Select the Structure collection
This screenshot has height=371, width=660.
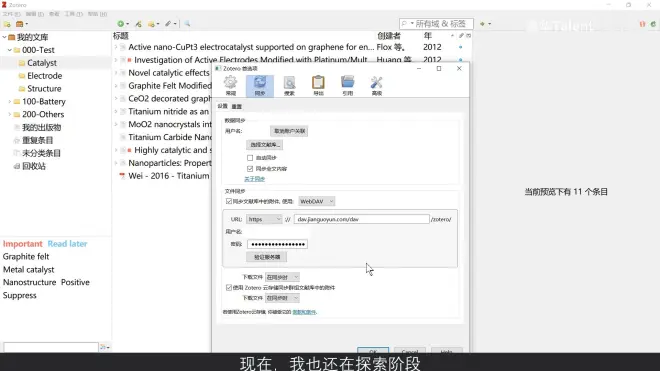click(44, 88)
